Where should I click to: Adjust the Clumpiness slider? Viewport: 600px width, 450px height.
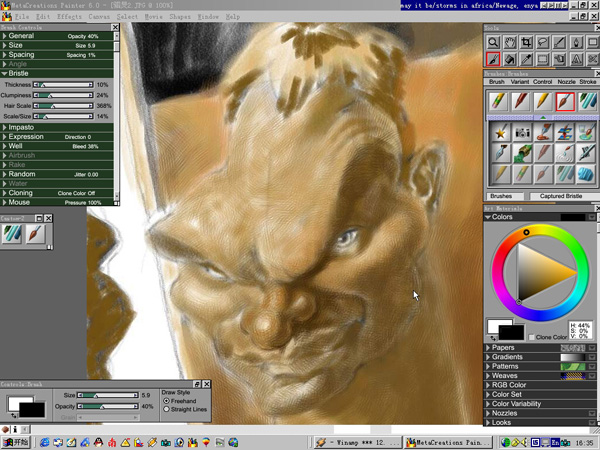(x=63, y=95)
